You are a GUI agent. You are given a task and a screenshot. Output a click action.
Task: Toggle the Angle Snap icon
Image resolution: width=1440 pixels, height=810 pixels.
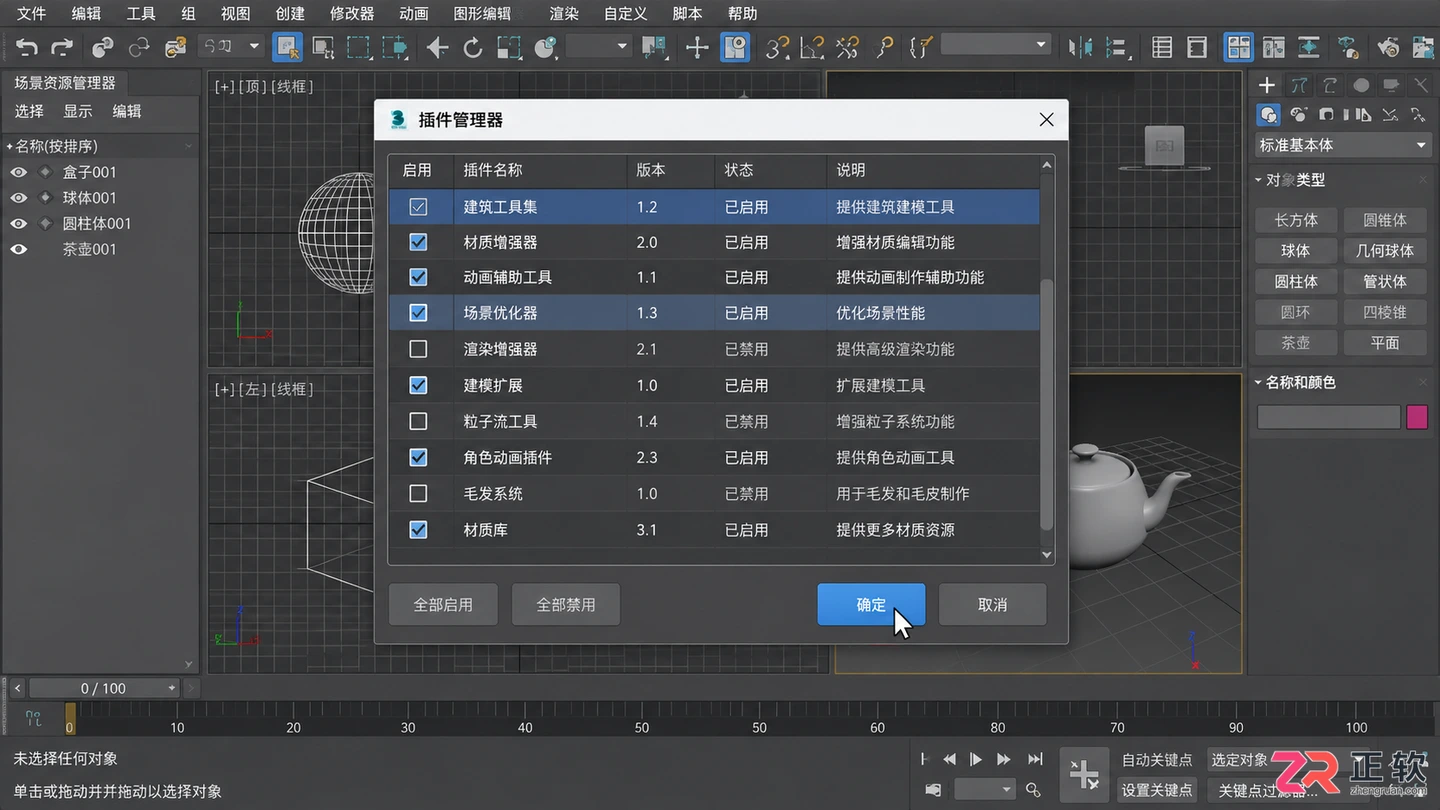click(812, 47)
